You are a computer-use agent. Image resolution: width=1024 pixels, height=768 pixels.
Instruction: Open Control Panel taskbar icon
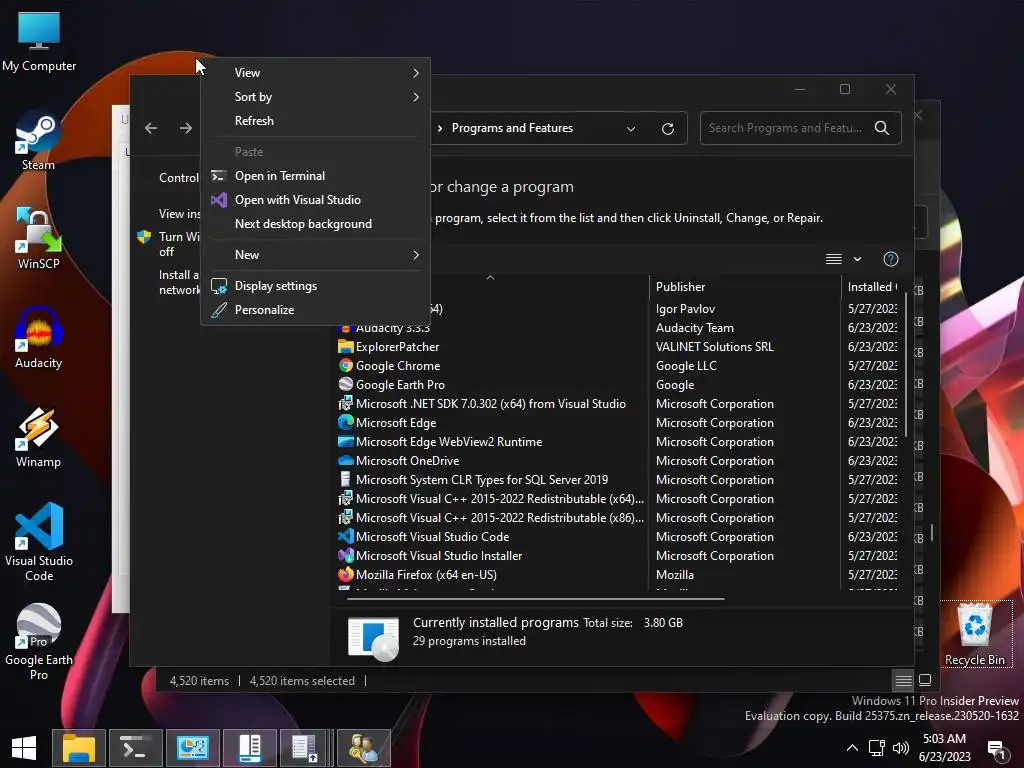click(x=193, y=748)
